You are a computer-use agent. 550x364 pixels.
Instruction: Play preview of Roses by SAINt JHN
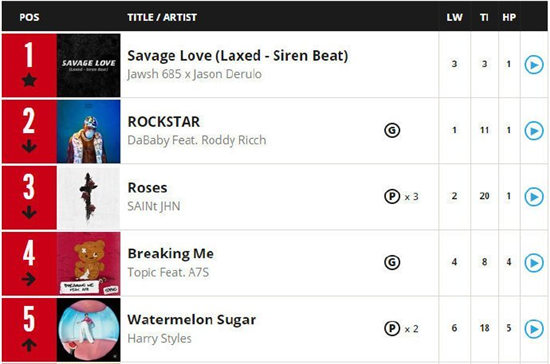[534, 197]
